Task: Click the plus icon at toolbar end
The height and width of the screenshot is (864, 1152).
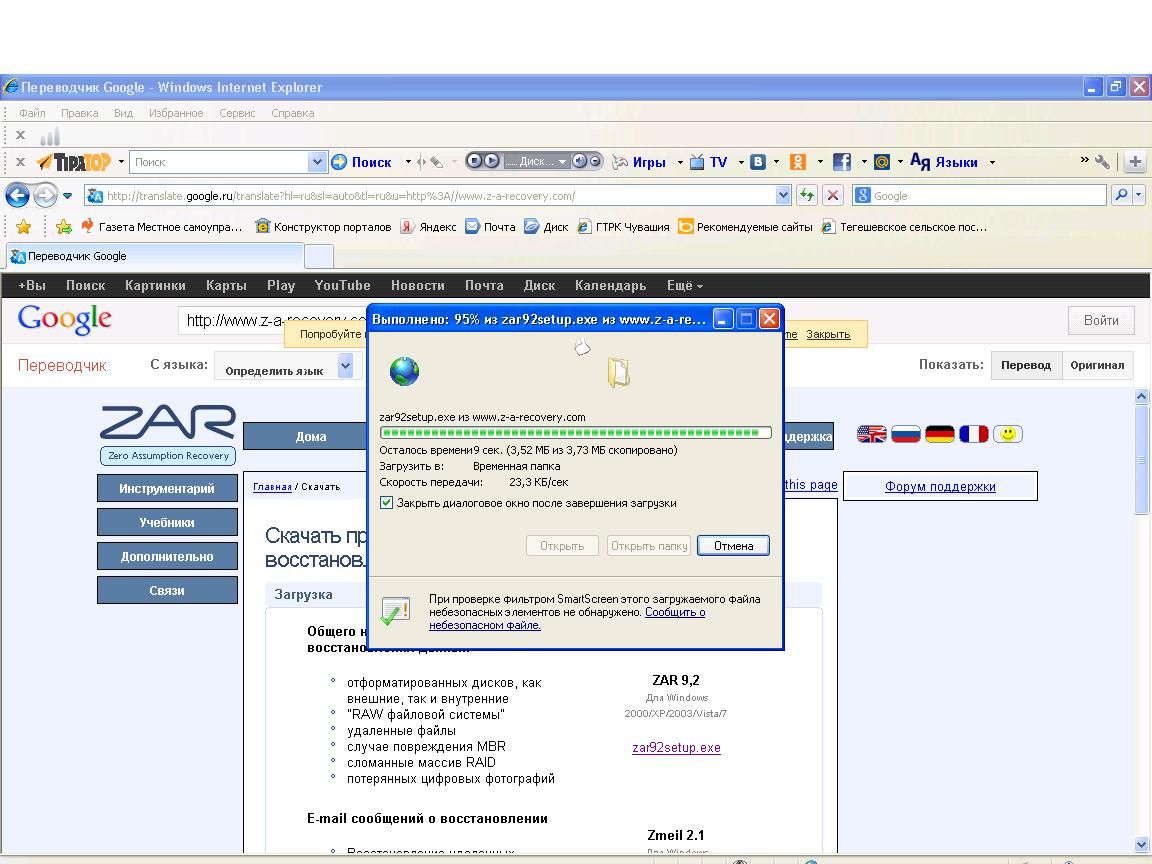Action: coord(1135,162)
